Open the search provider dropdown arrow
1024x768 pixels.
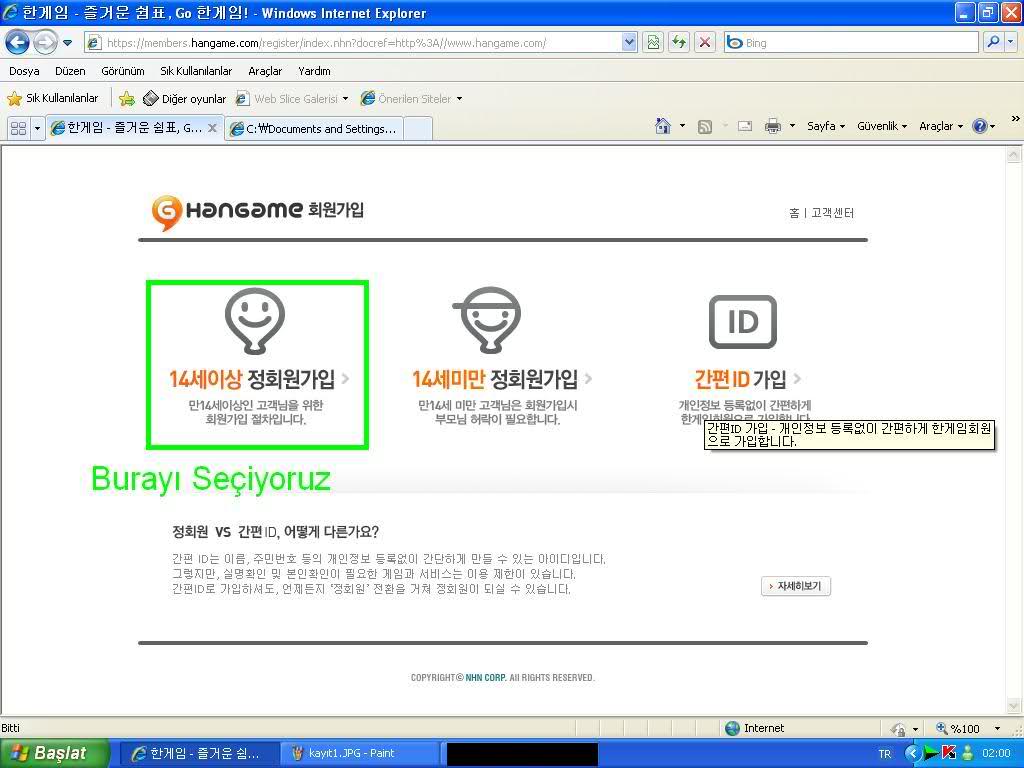click(x=1011, y=43)
